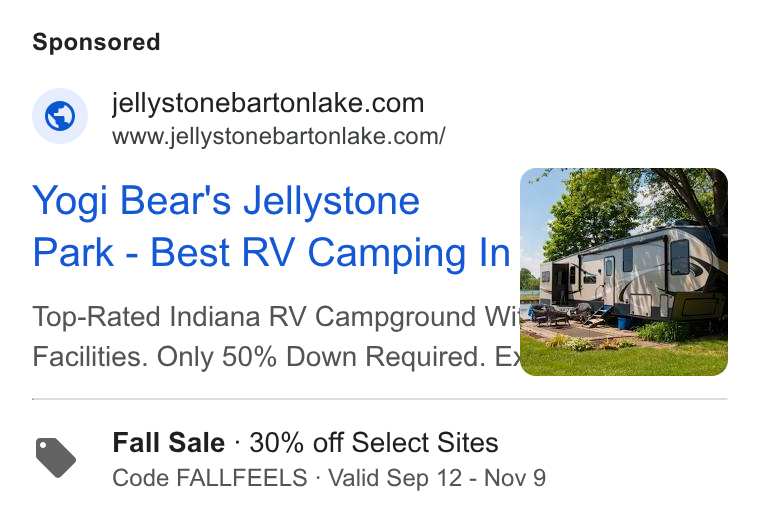Click the "30% off Select Sites" offer text
760x516 pixels.
[374, 443]
